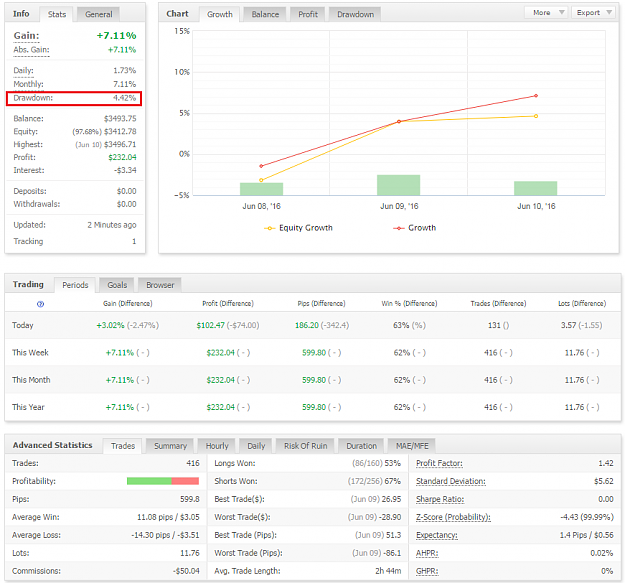The height and width of the screenshot is (583, 625).
Task: Select the Hourly tab
Action: 217,446
